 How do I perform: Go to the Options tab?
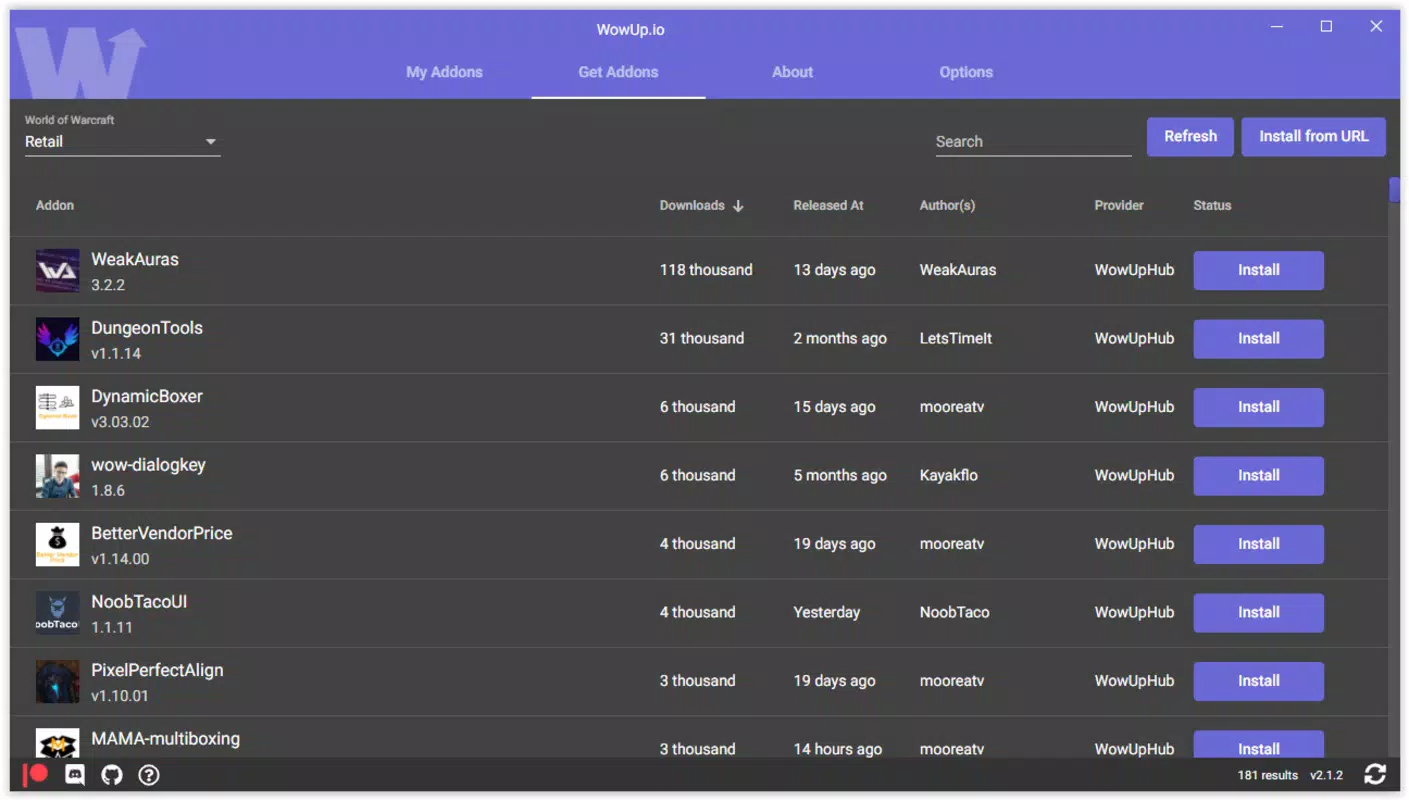(966, 72)
